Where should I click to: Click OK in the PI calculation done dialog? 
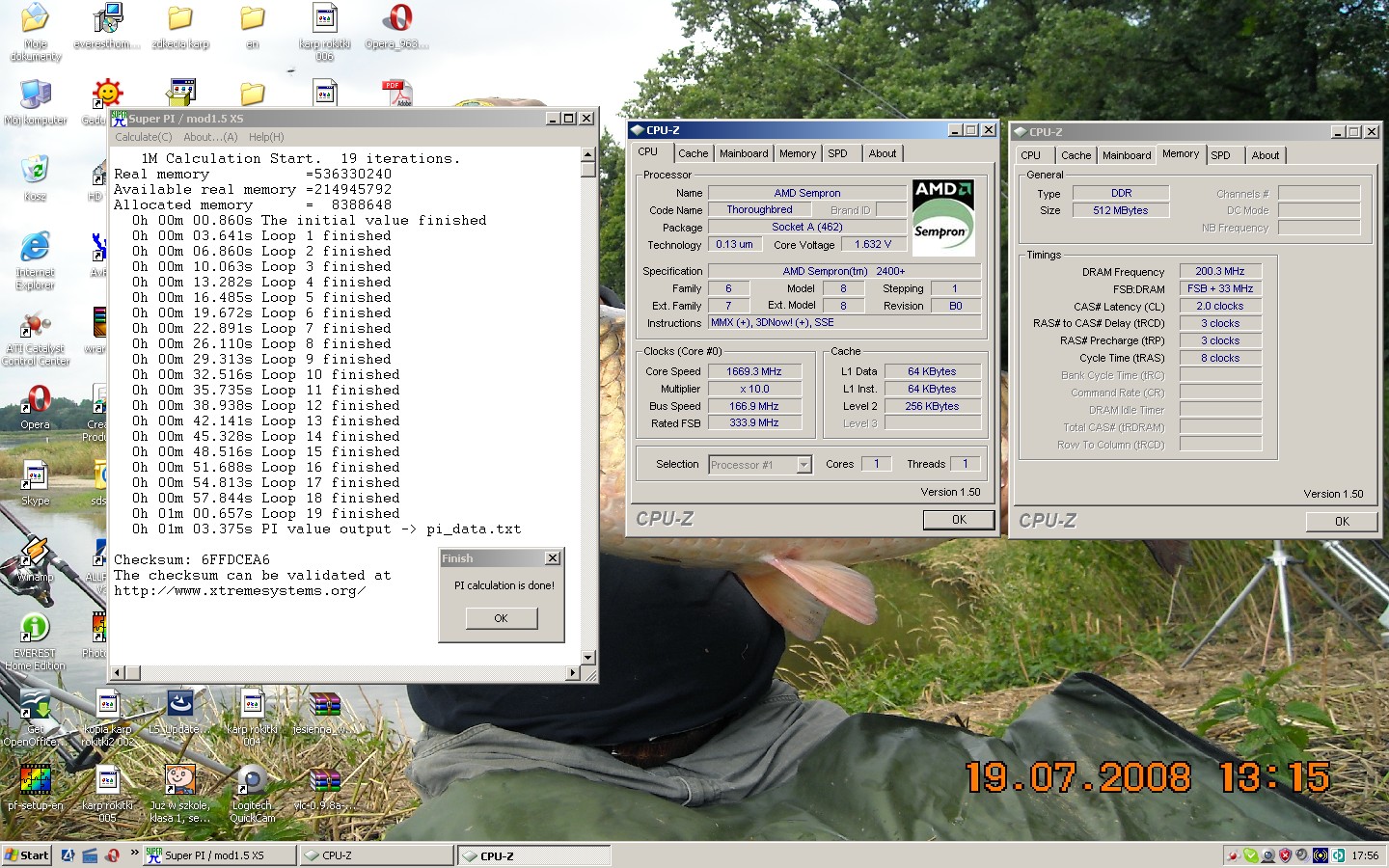click(501, 618)
